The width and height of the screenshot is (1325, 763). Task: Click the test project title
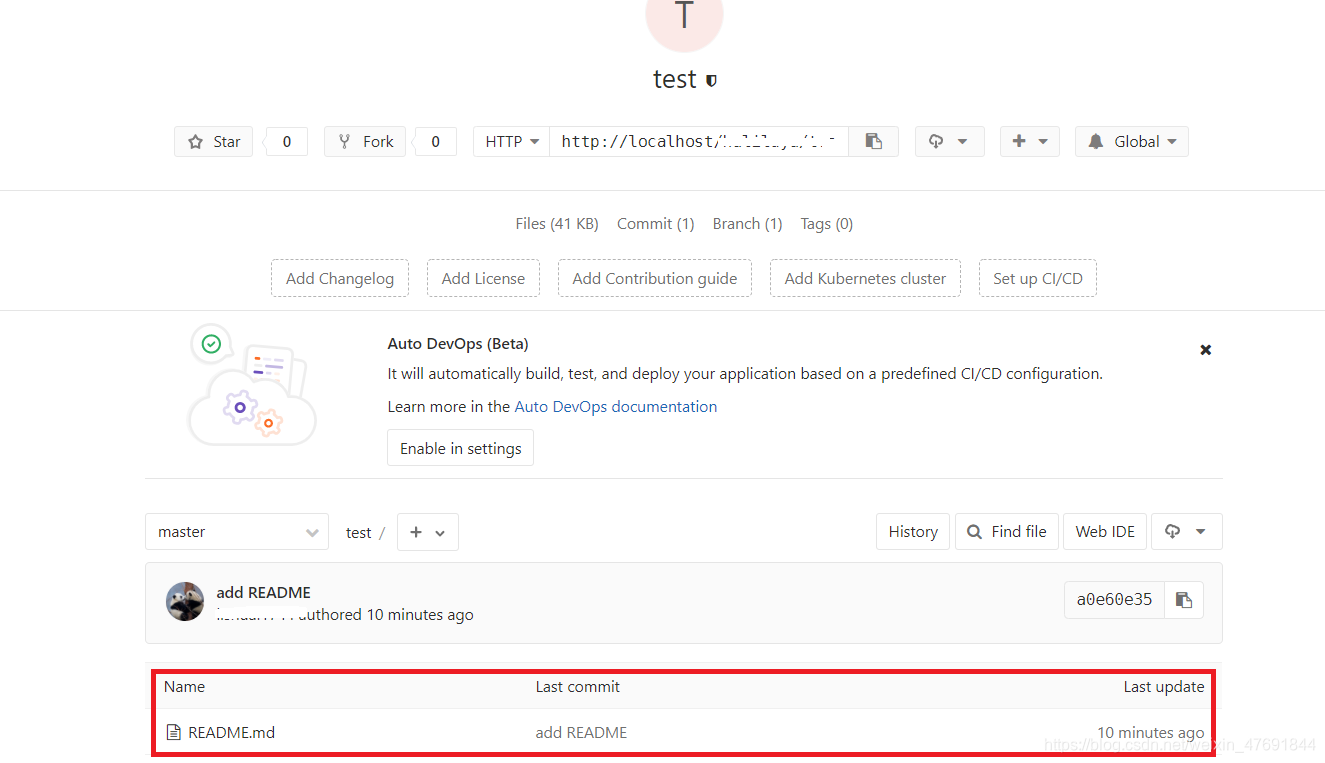pyautogui.click(x=675, y=79)
